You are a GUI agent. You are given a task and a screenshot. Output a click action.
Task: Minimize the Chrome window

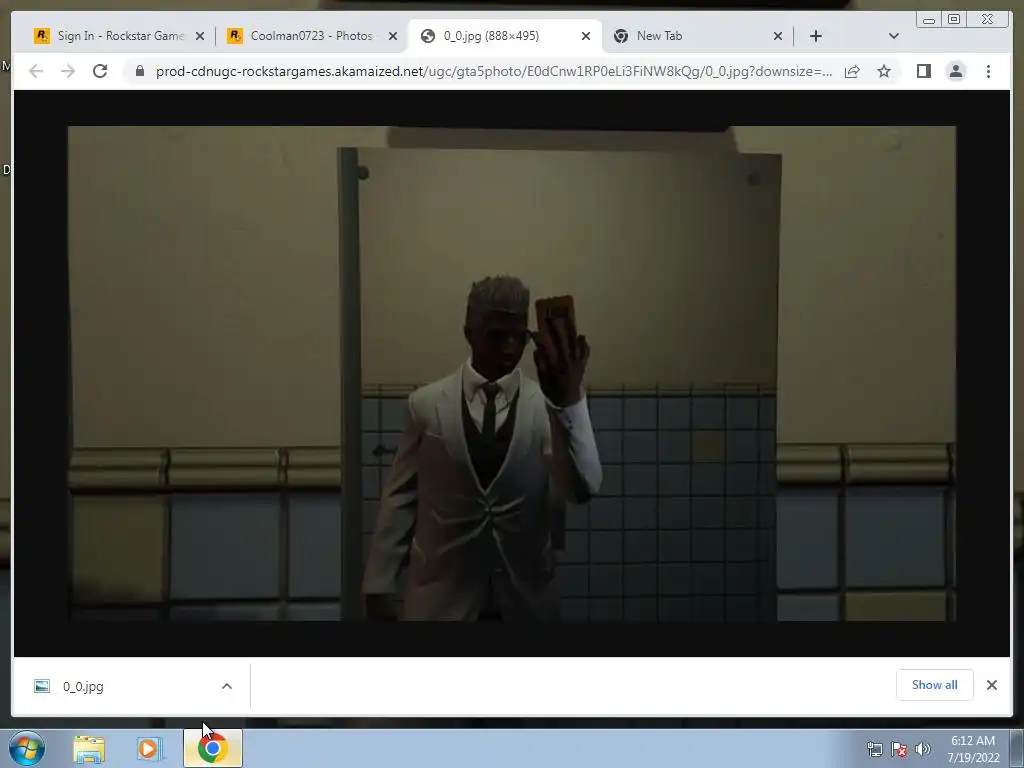pos(929,20)
